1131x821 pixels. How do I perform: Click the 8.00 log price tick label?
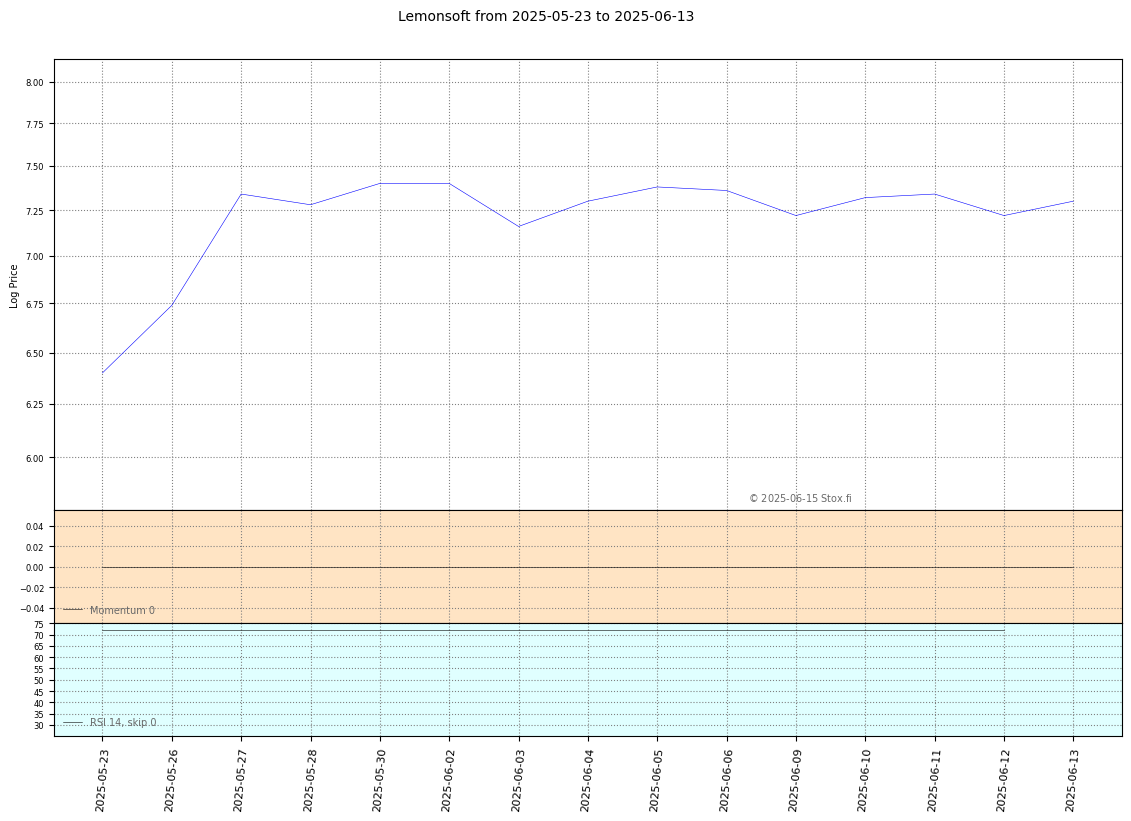point(35,83)
